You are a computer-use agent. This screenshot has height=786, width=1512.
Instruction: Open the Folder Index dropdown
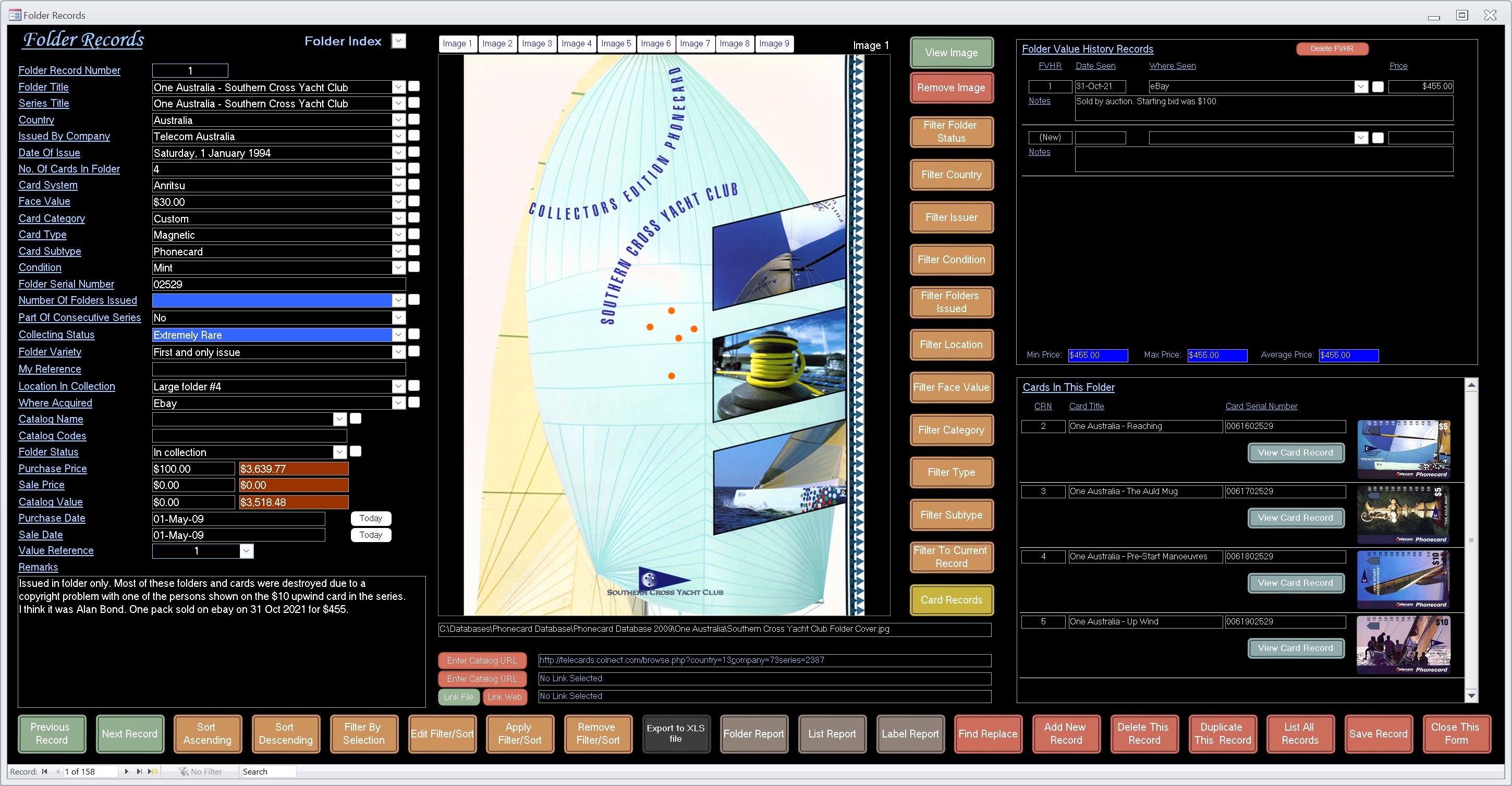pyautogui.click(x=398, y=41)
